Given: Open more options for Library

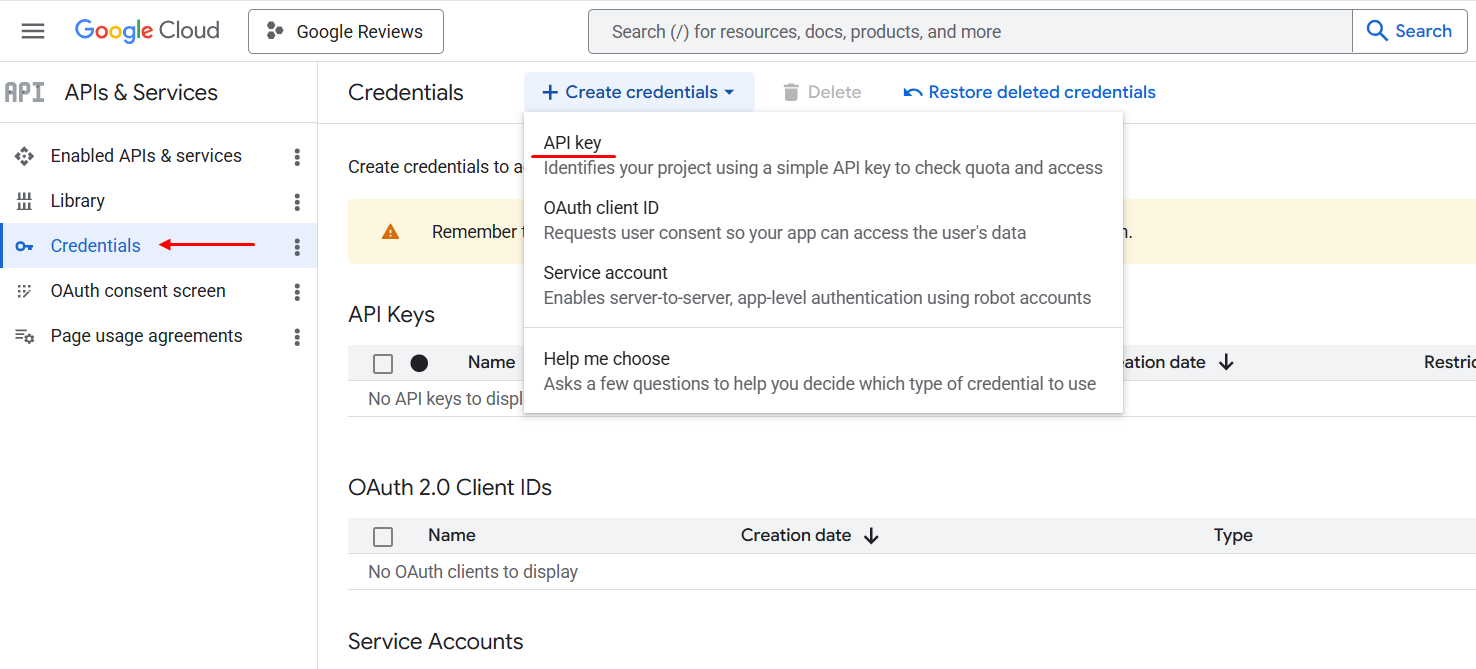Looking at the screenshot, I should point(297,202).
